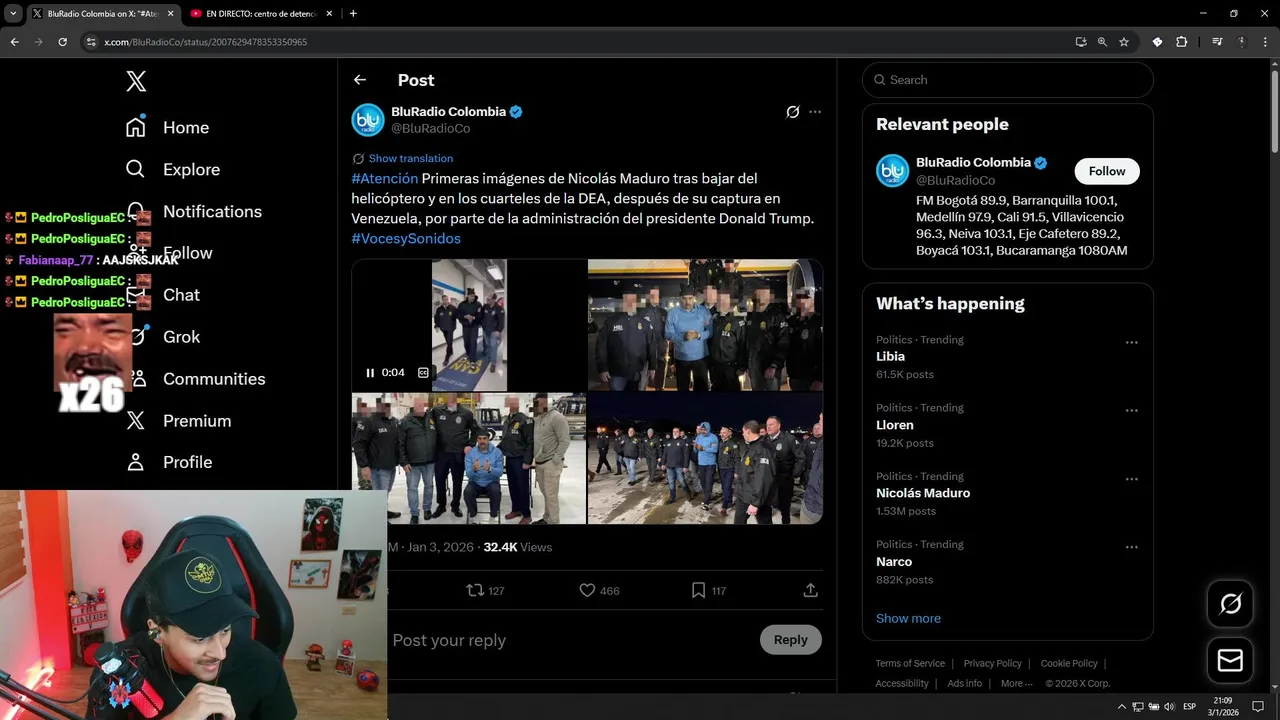Viewport: 1280px width, 720px height.
Task: Open a new browser tab with plus
Action: pyautogui.click(x=353, y=14)
